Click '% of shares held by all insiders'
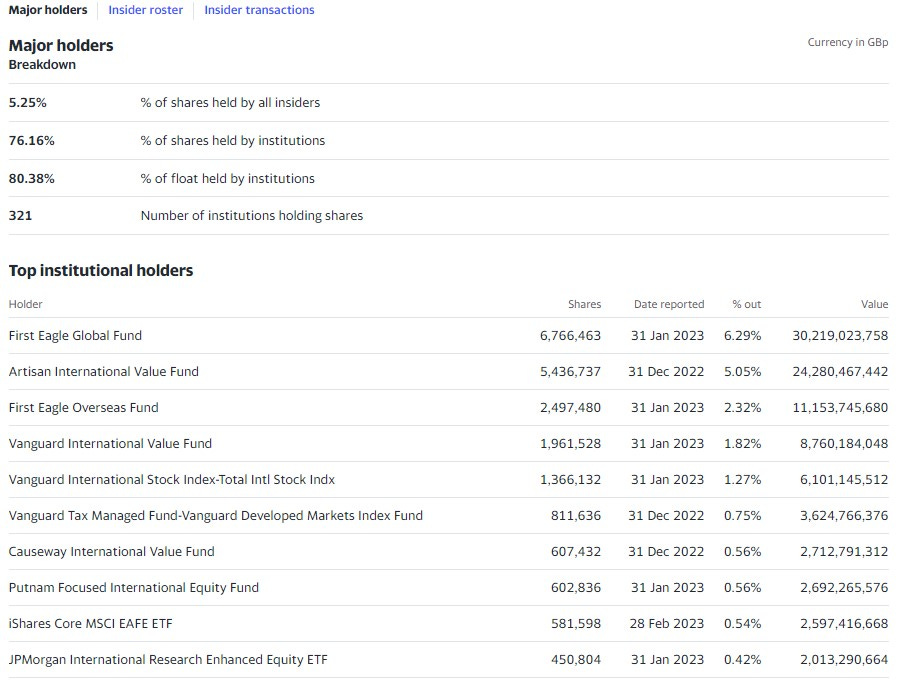This screenshot has width=922, height=692. 230,102
